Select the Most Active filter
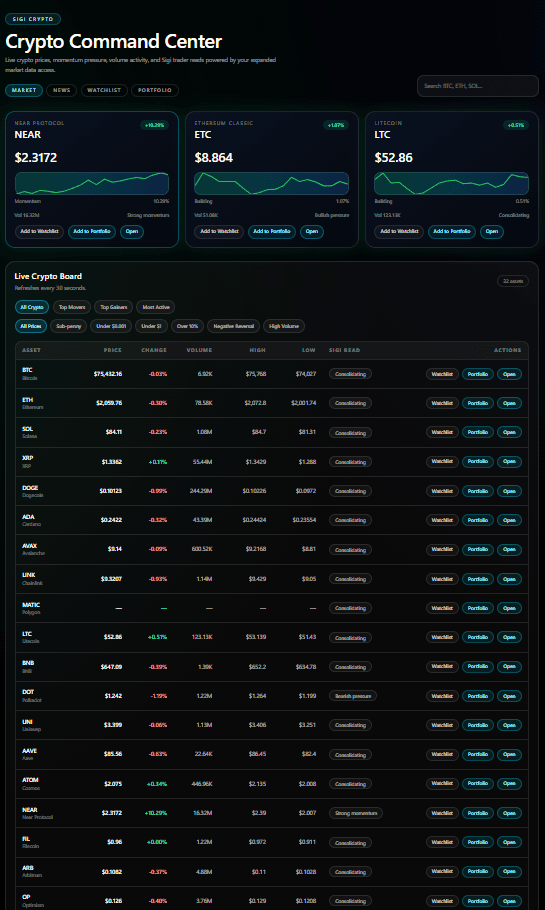 [x=156, y=307]
